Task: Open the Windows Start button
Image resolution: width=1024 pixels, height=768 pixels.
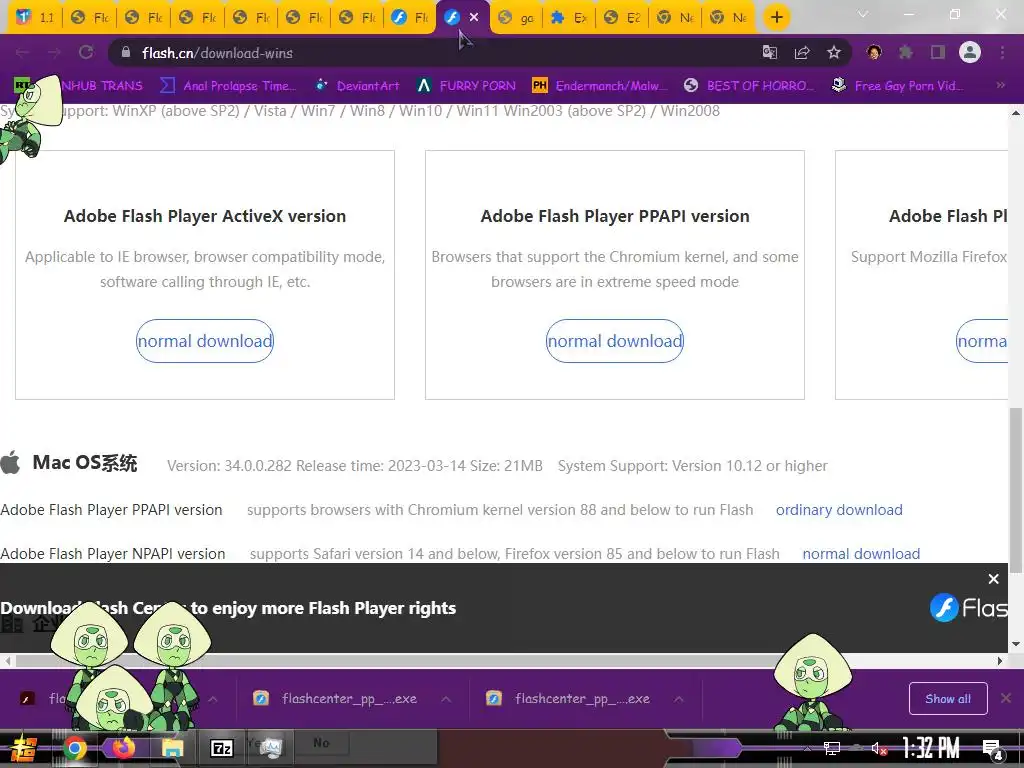Action: coord(24,748)
